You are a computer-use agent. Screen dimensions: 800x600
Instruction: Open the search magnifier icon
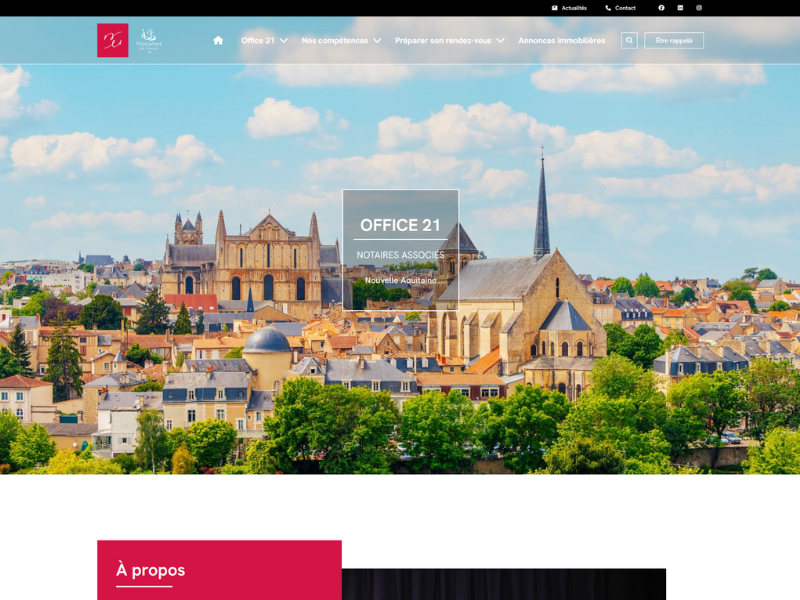coord(629,40)
